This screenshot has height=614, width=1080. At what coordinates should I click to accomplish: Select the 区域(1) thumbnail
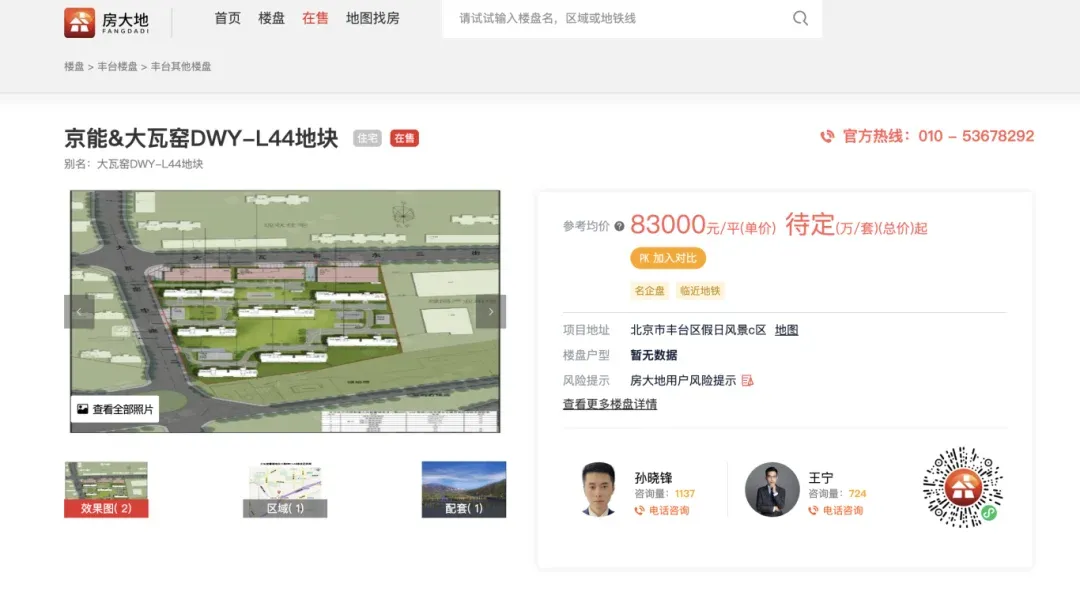(285, 489)
